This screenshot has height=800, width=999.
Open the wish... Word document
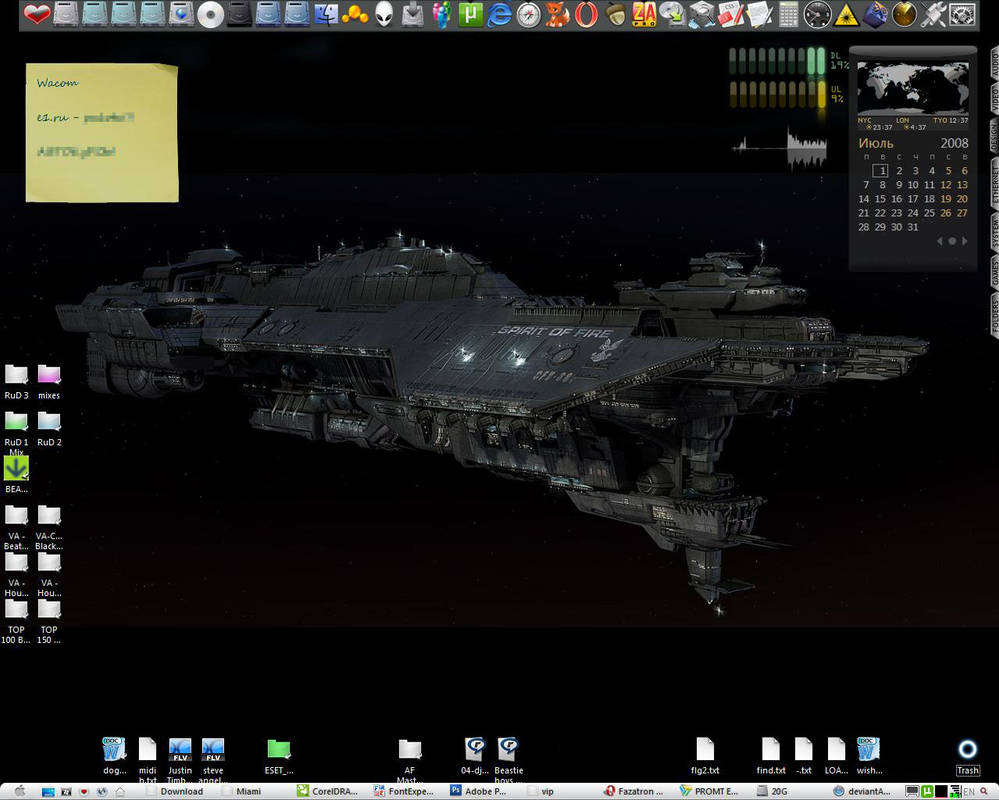[x=869, y=756]
